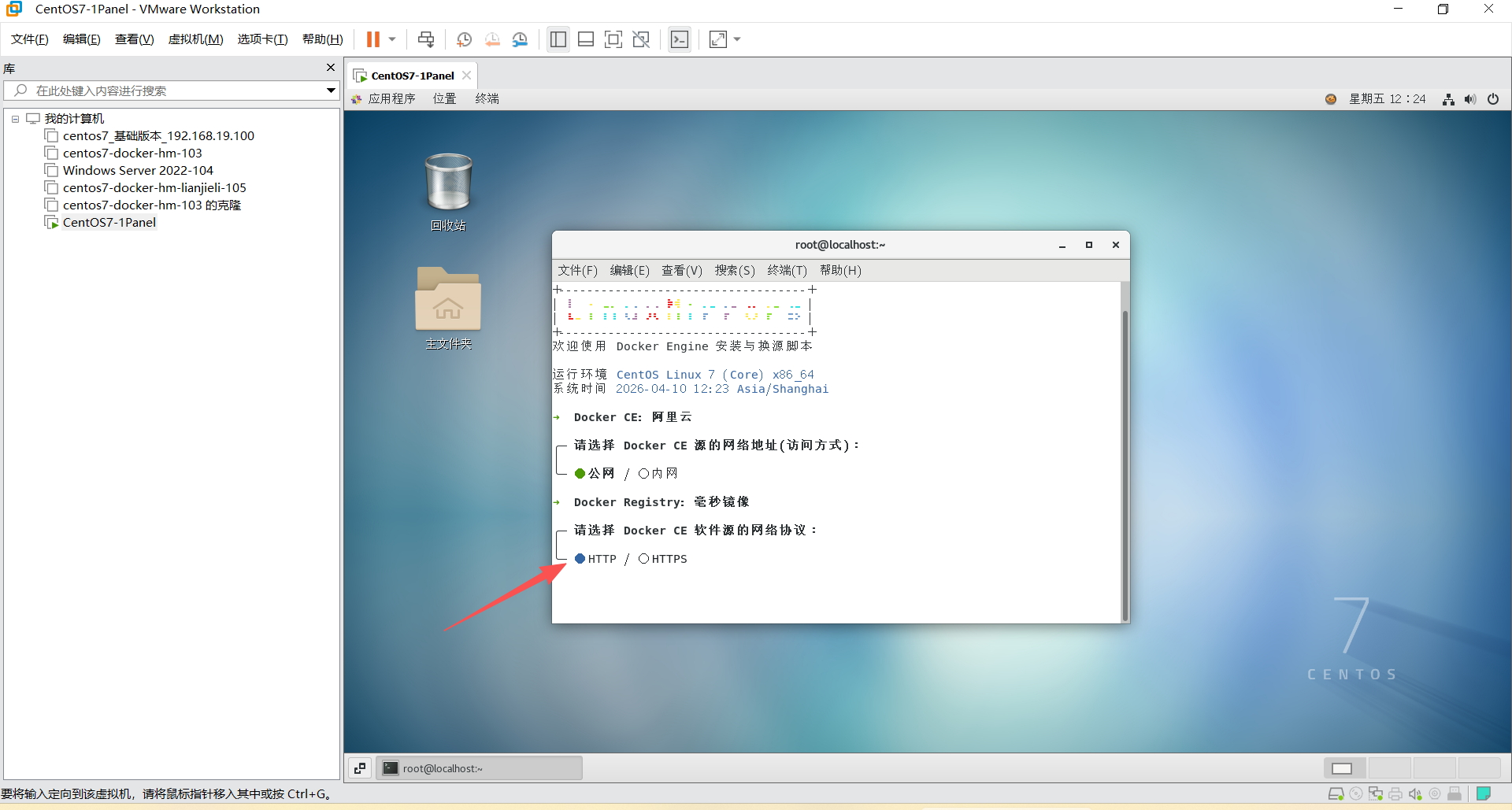Open the terminal 帮助(H) menu
The height and width of the screenshot is (810, 1512).
click(840, 271)
